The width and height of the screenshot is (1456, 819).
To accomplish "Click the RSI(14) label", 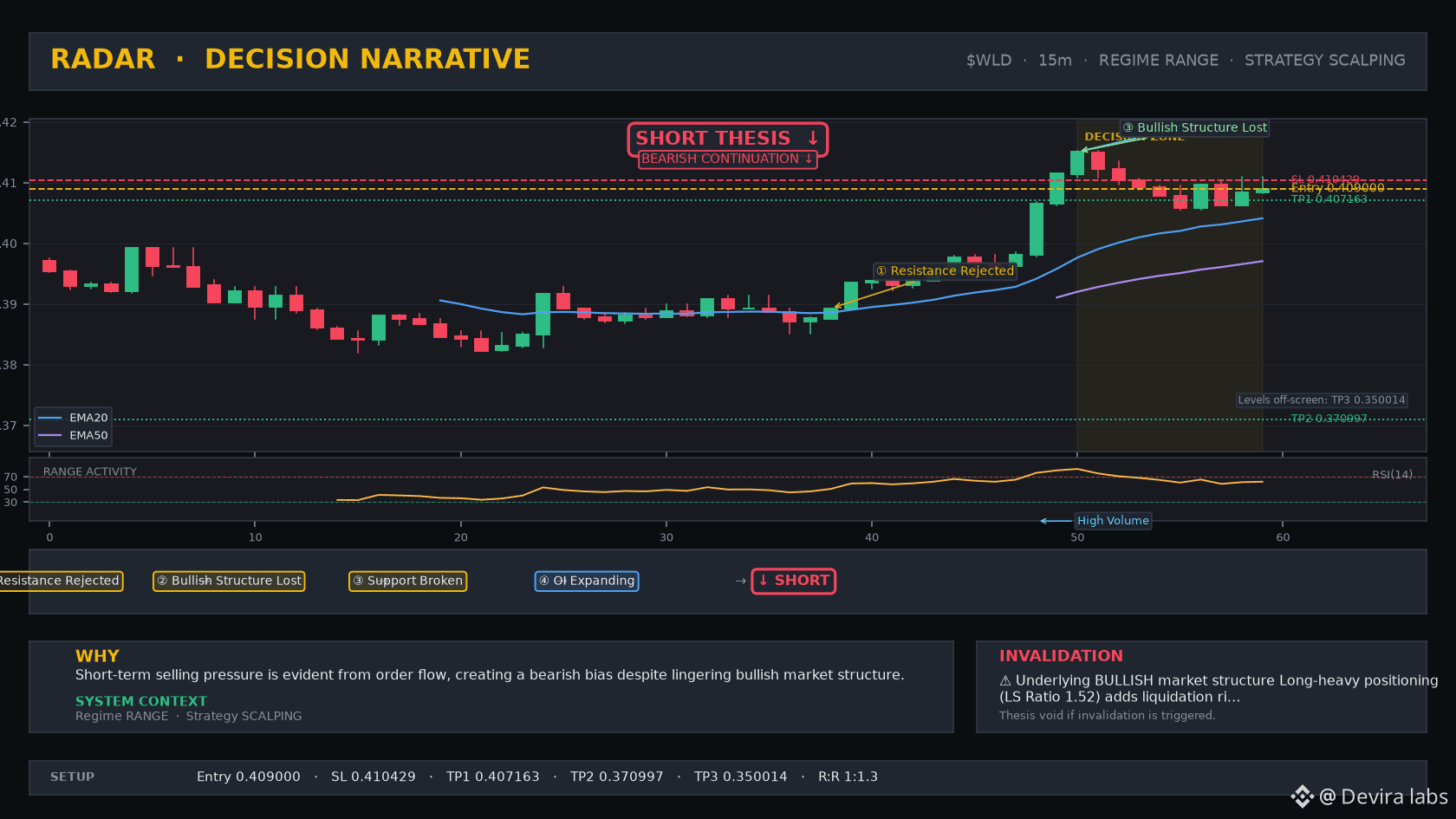I will [x=1392, y=475].
